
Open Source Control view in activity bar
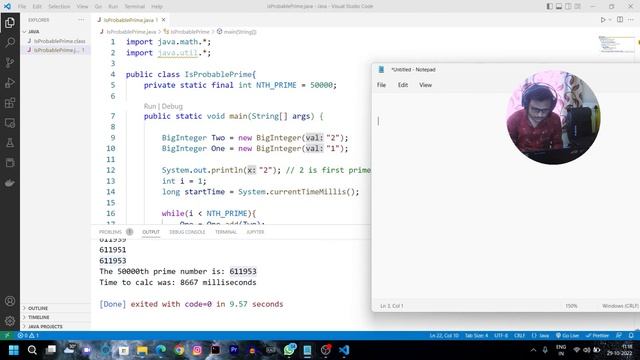point(10,62)
